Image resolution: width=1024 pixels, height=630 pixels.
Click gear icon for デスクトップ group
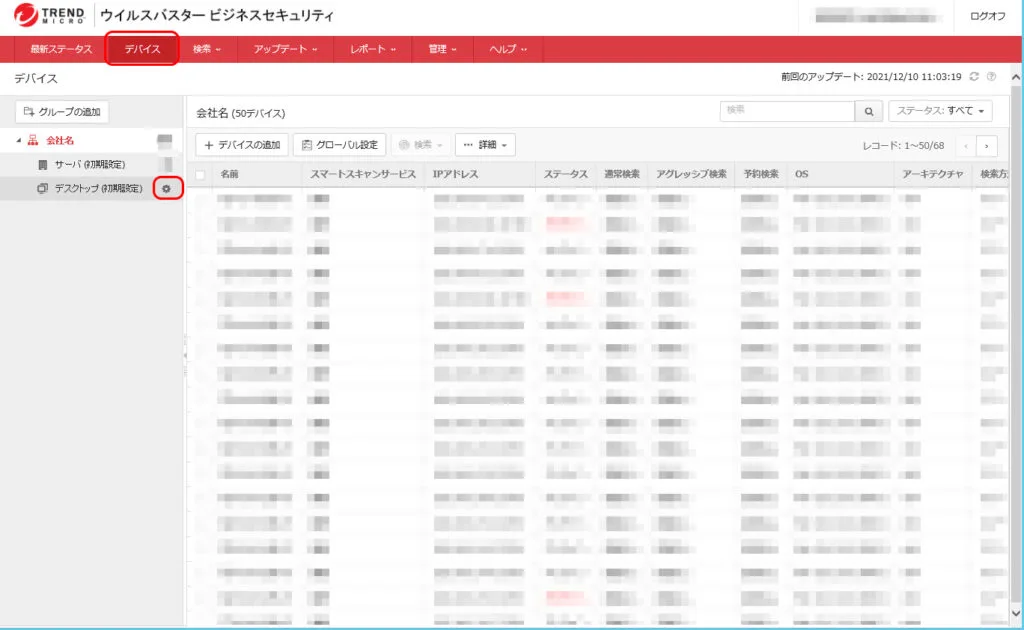coord(167,189)
